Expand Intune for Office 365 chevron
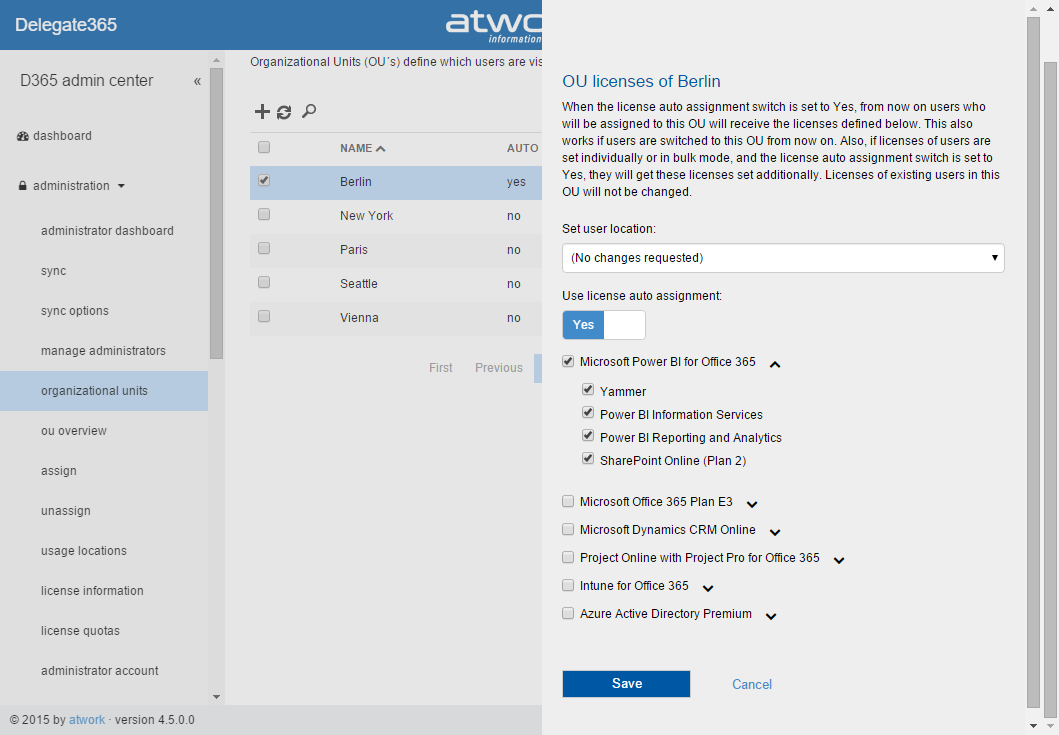This screenshot has width=1059, height=735. [x=708, y=588]
